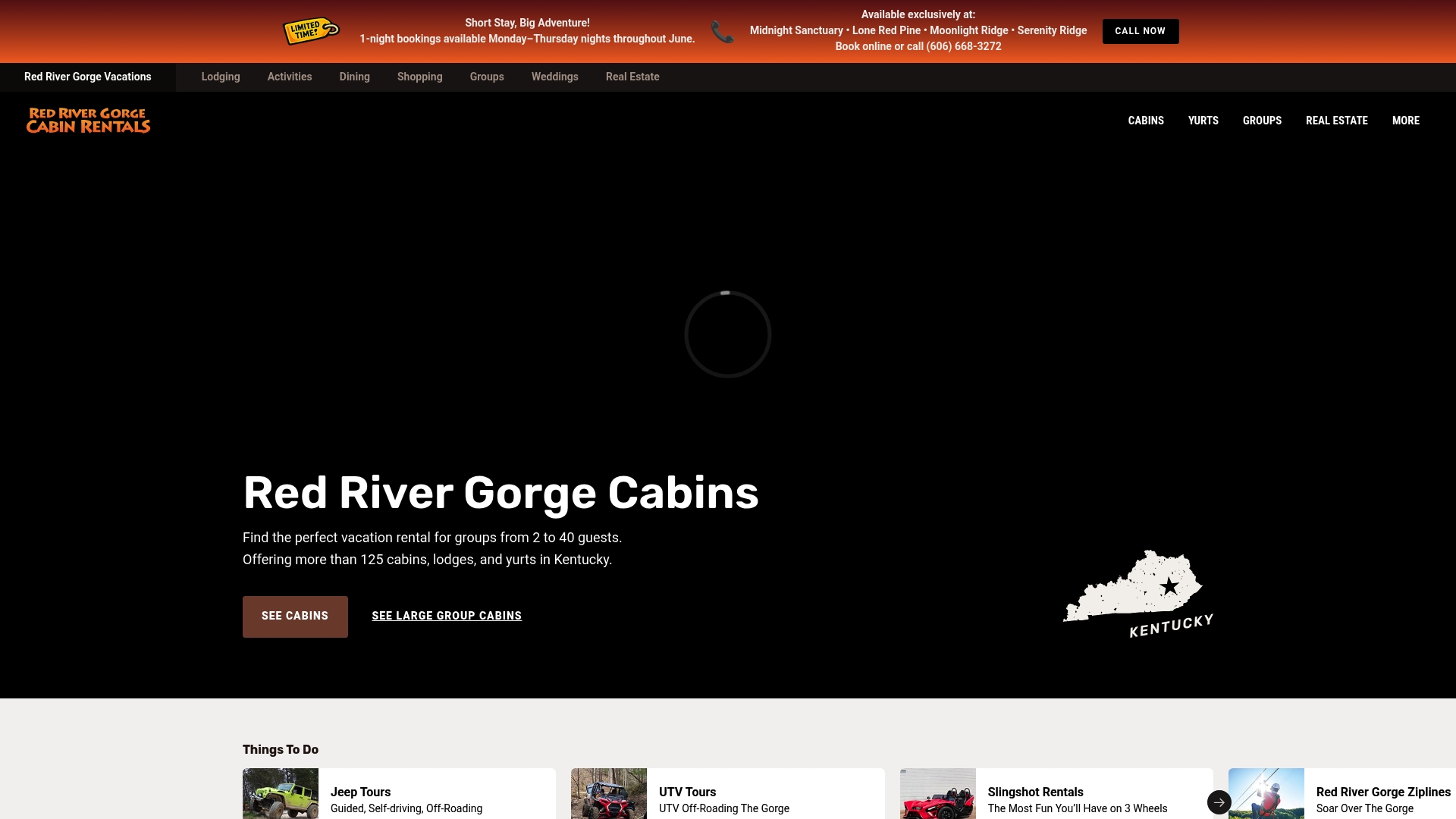Click 'UTV Off-Roading The Gorge' subtitle
This screenshot has width=1456, height=819.
click(724, 808)
